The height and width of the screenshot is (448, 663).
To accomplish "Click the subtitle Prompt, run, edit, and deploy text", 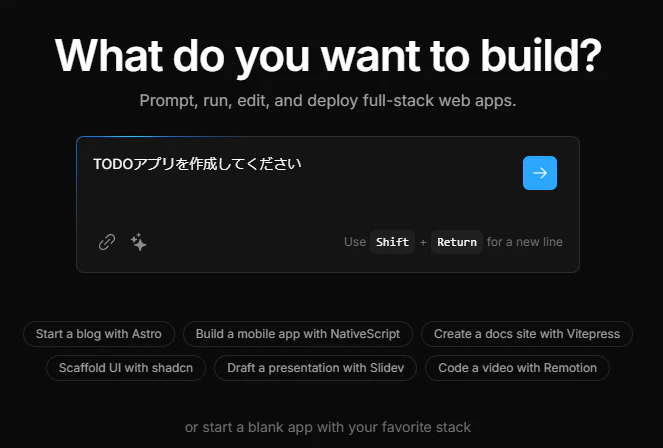I will pyautogui.click(x=328, y=101).
